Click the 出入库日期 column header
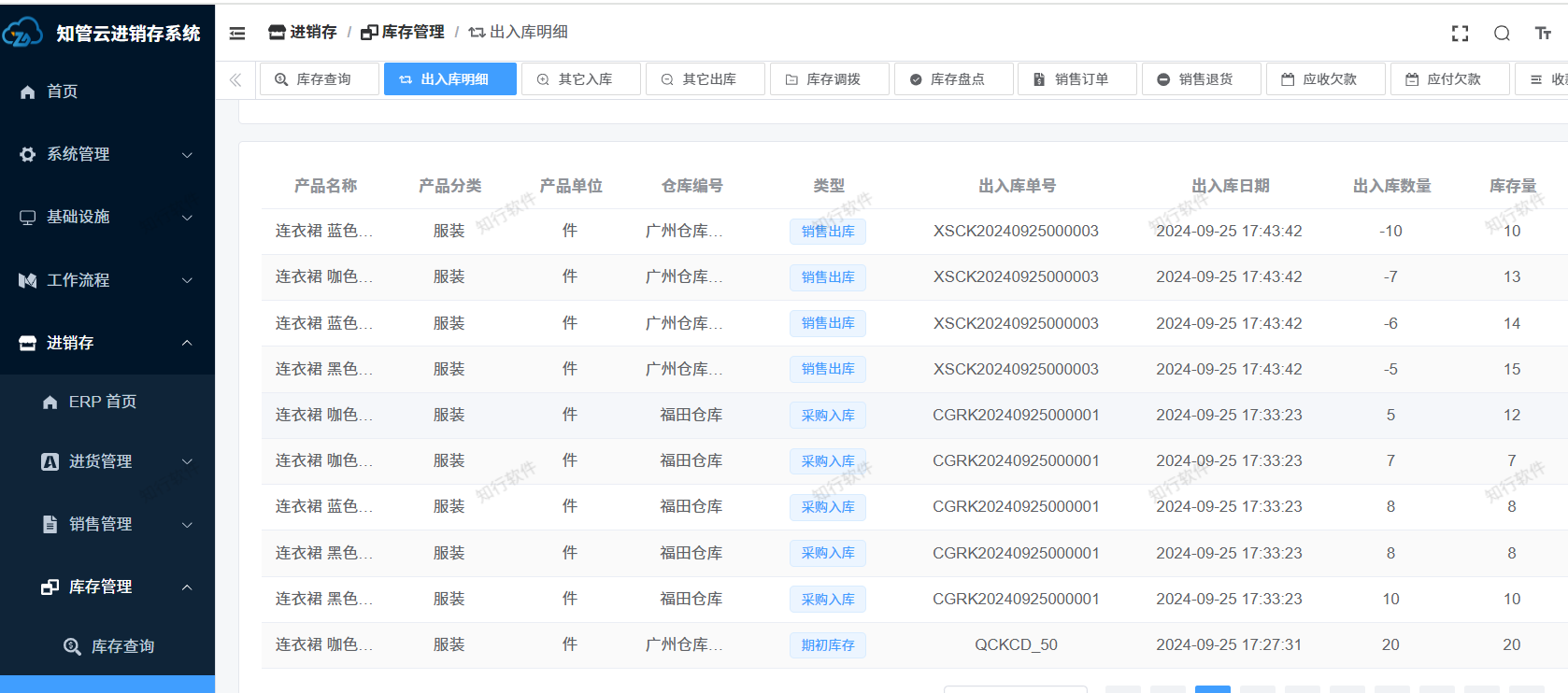 coord(1230,186)
